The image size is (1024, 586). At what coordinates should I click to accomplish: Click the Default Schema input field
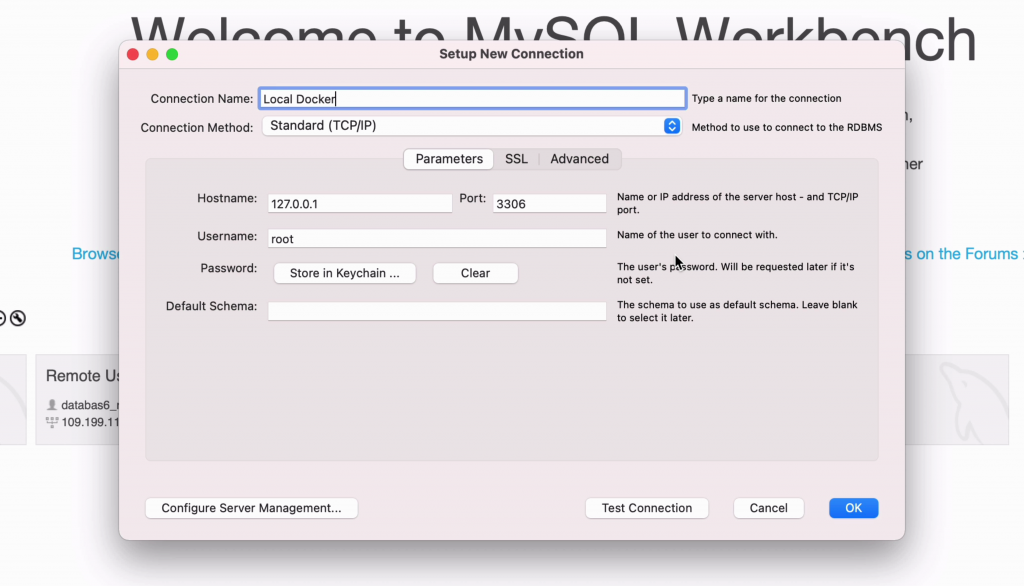[437, 311]
